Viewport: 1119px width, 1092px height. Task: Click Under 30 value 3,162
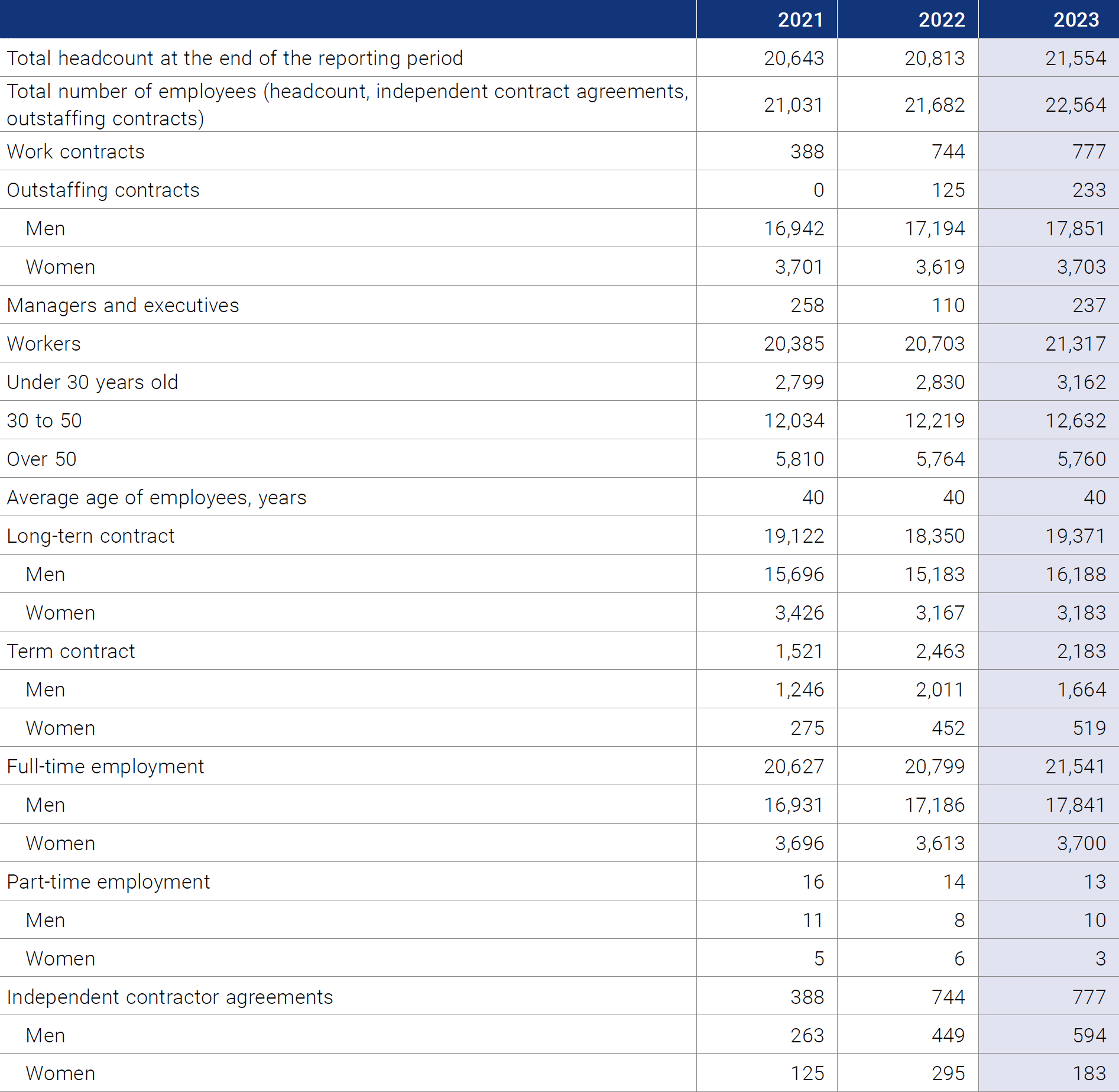click(x=1081, y=382)
